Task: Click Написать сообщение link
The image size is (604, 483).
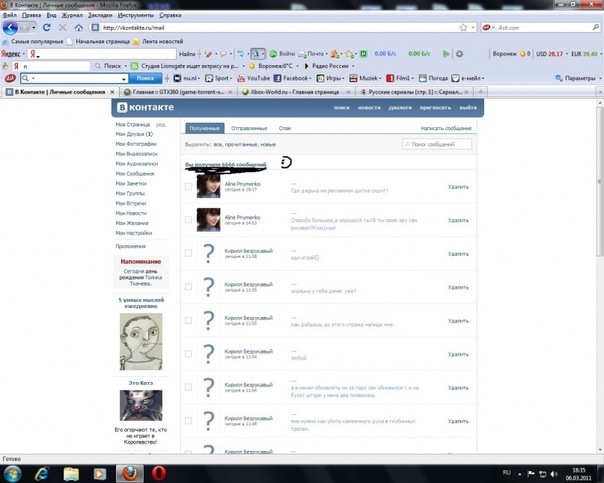Action: 446,128
